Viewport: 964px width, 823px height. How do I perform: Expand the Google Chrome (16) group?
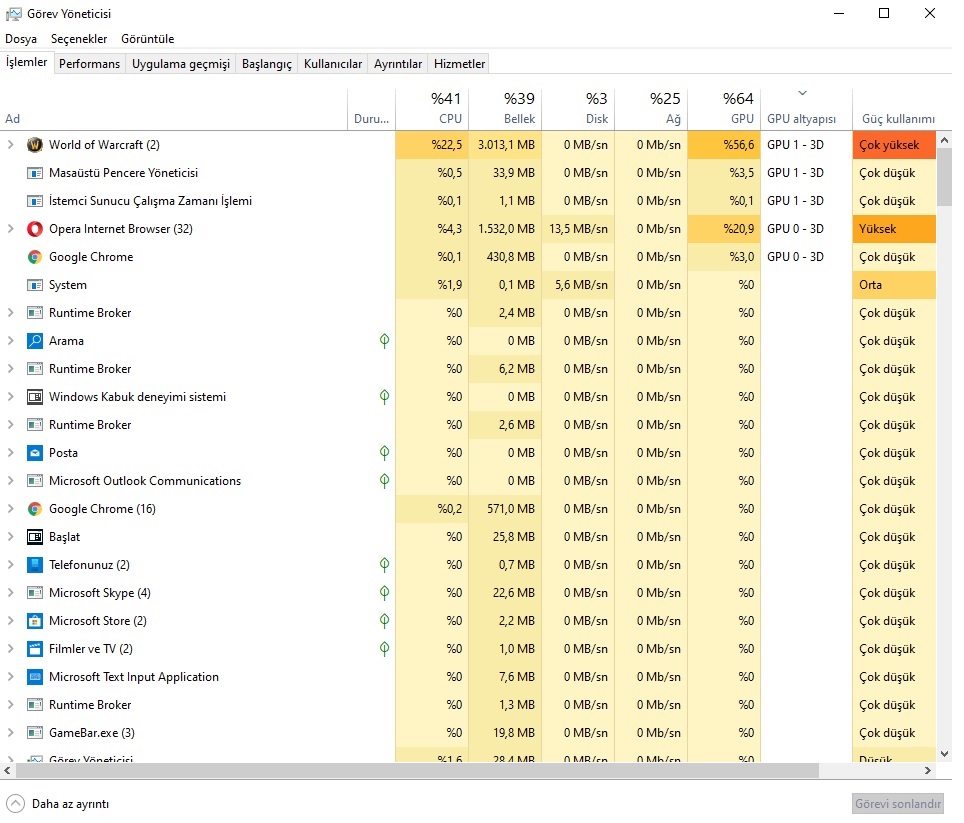click(10, 509)
